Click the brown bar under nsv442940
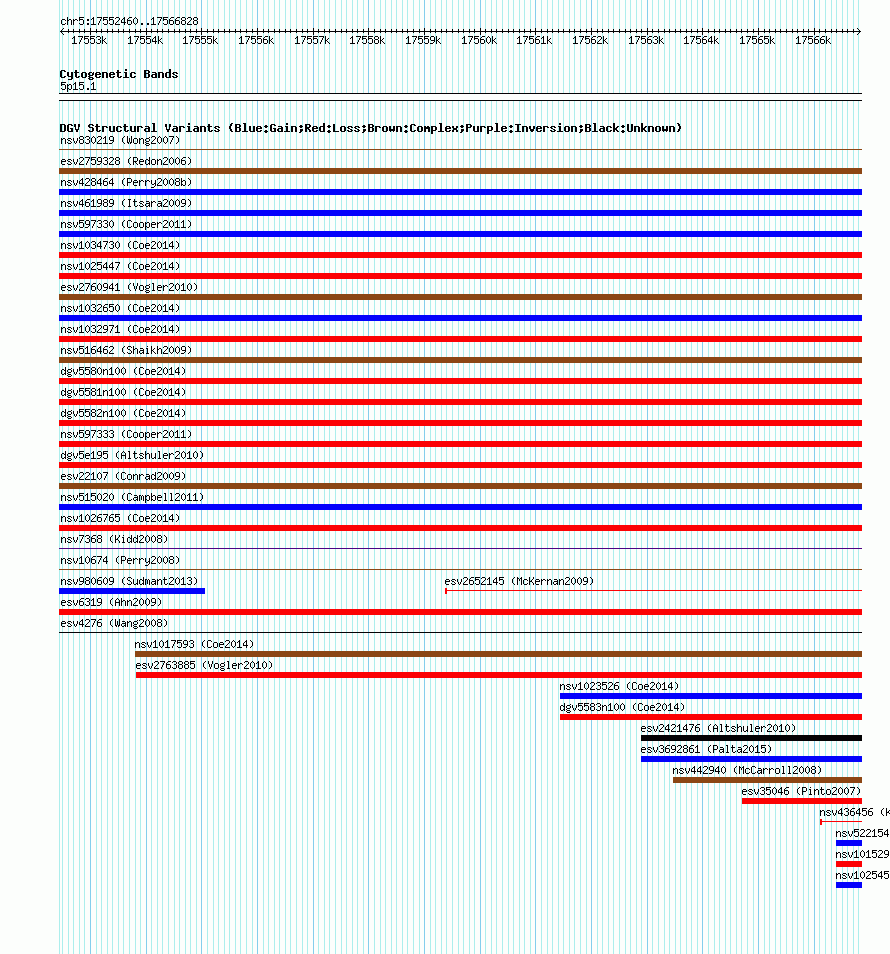This screenshot has height=954, width=890. click(767, 780)
